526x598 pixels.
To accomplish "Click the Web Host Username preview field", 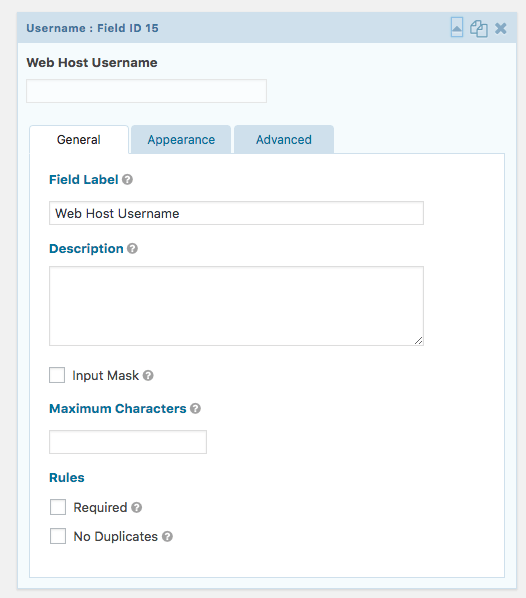I will (146, 91).
